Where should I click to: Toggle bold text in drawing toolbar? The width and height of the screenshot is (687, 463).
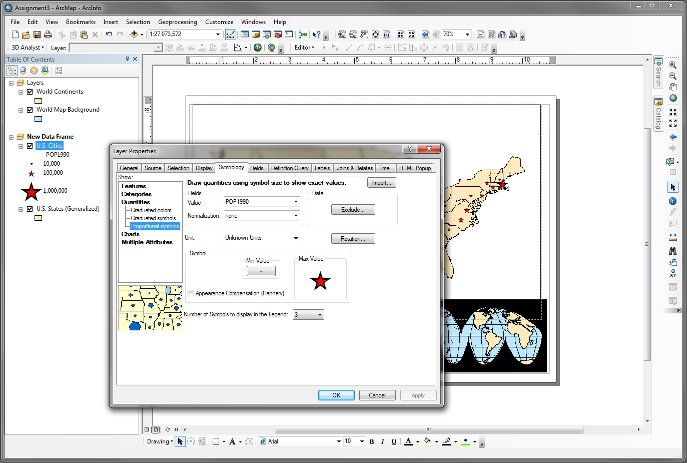pyautogui.click(x=372, y=442)
